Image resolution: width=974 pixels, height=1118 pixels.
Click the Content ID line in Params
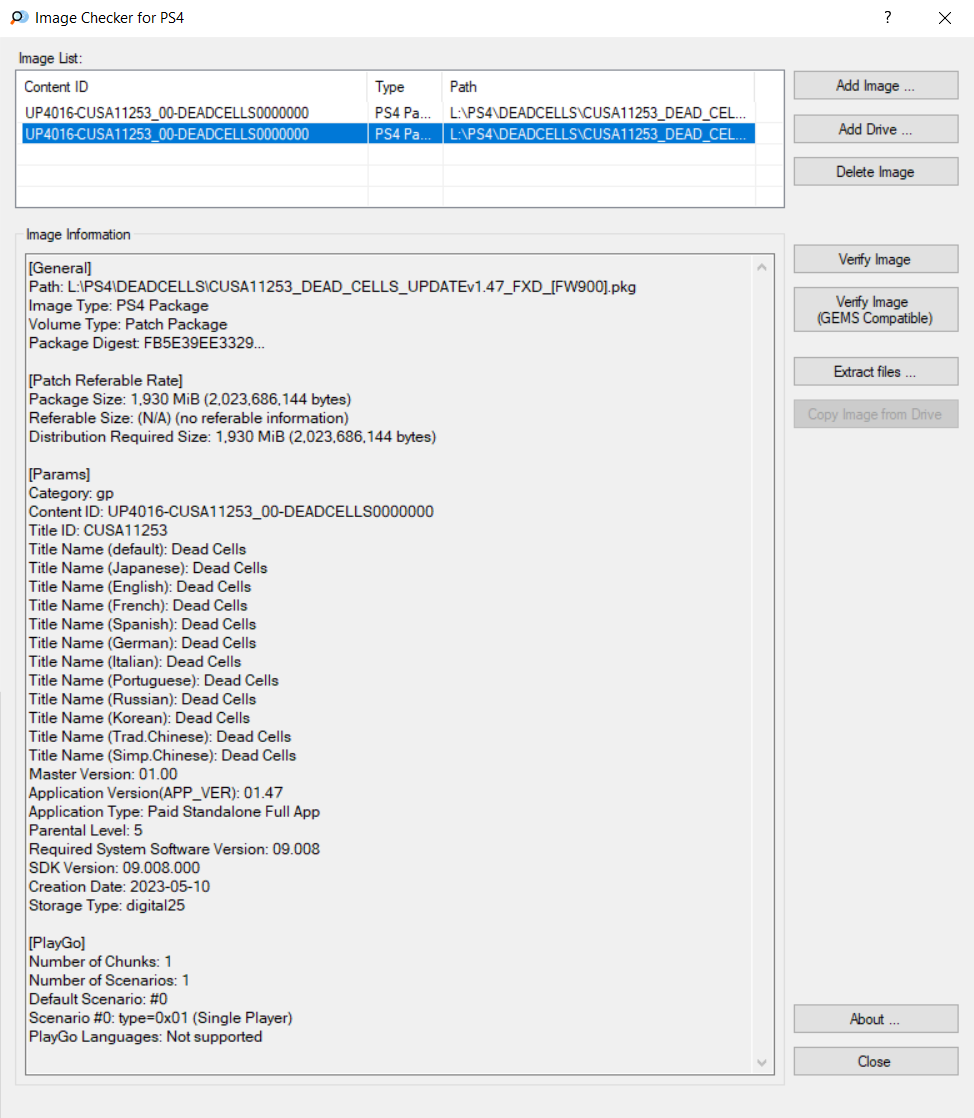(231, 511)
